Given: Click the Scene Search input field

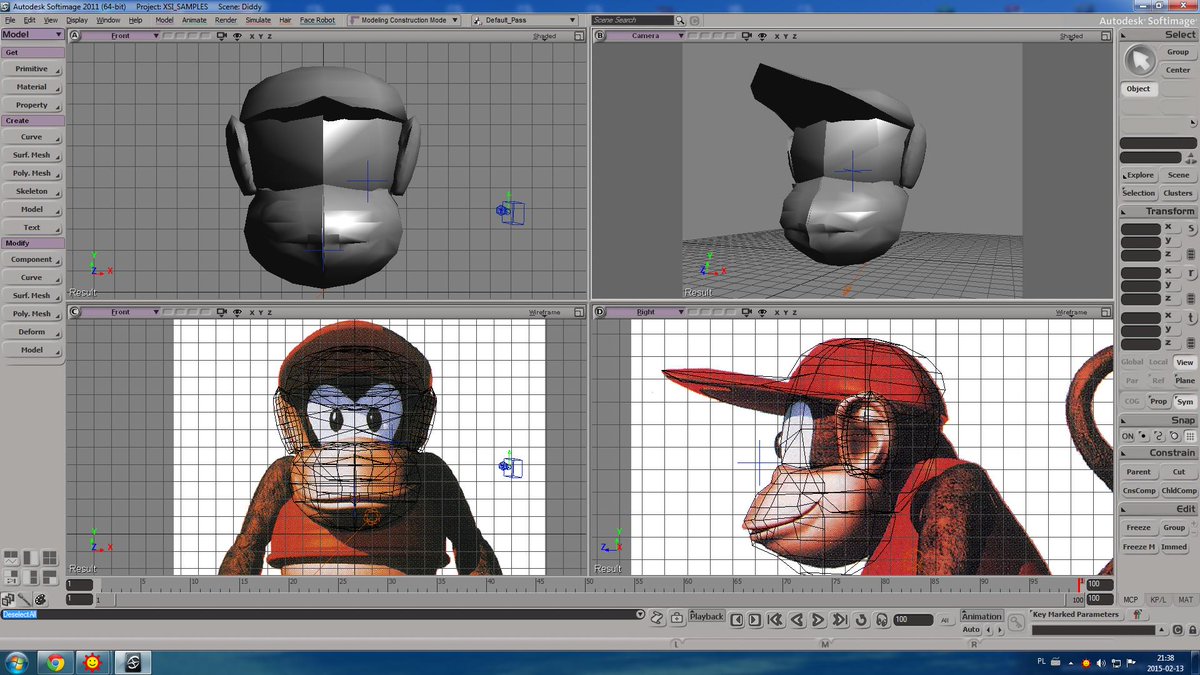Looking at the screenshot, I should tap(632, 20).
